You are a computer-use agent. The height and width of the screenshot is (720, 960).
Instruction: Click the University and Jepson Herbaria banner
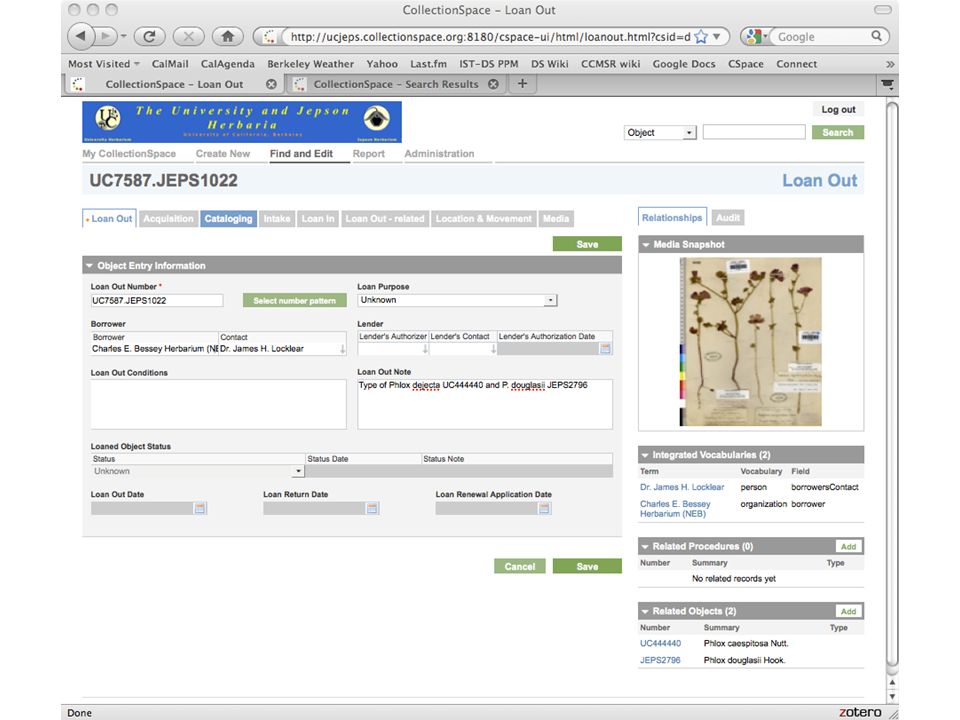pos(242,122)
